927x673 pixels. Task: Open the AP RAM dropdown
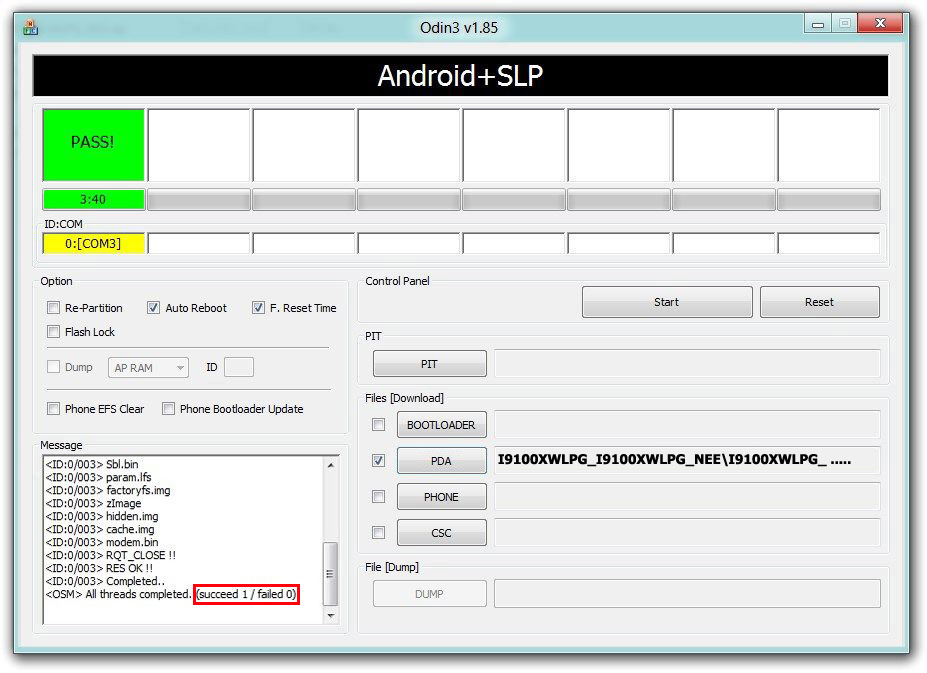(x=148, y=368)
